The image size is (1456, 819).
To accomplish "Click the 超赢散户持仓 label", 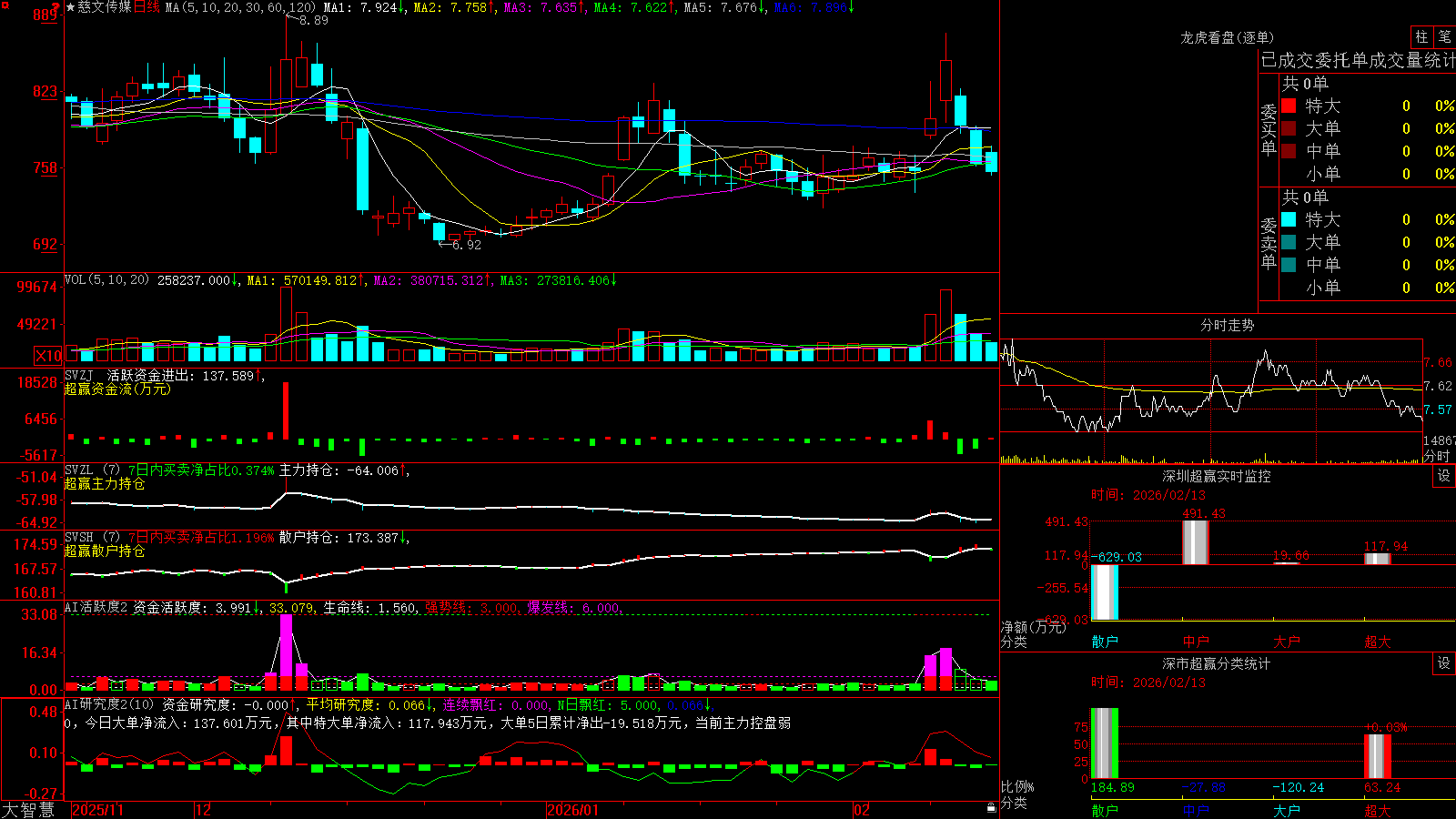I will pyautogui.click(x=105, y=551).
